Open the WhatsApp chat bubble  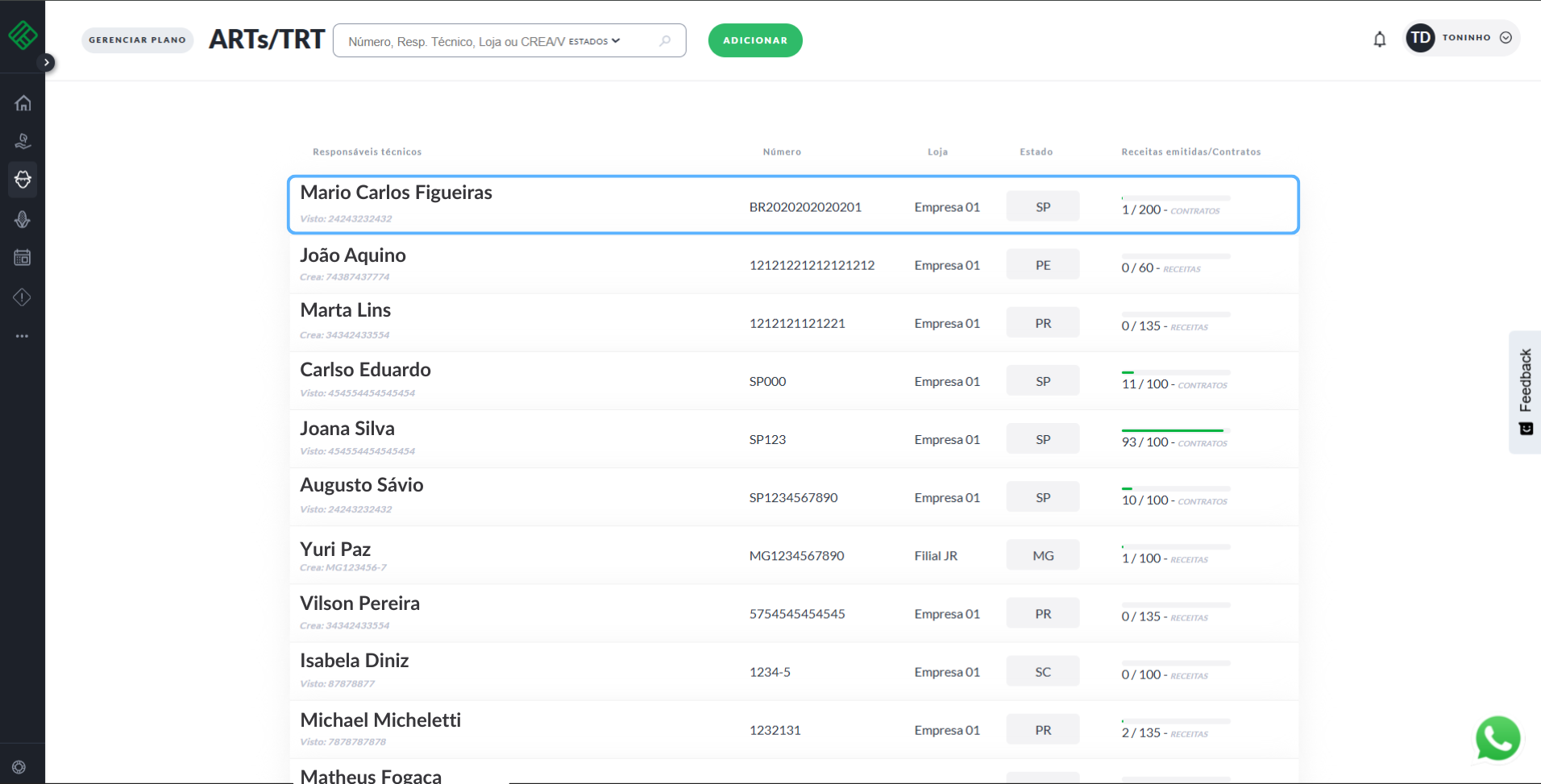[x=1497, y=737]
